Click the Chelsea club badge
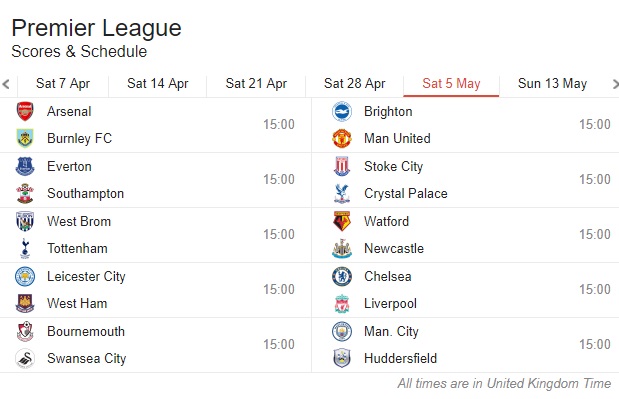 pos(342,276)
